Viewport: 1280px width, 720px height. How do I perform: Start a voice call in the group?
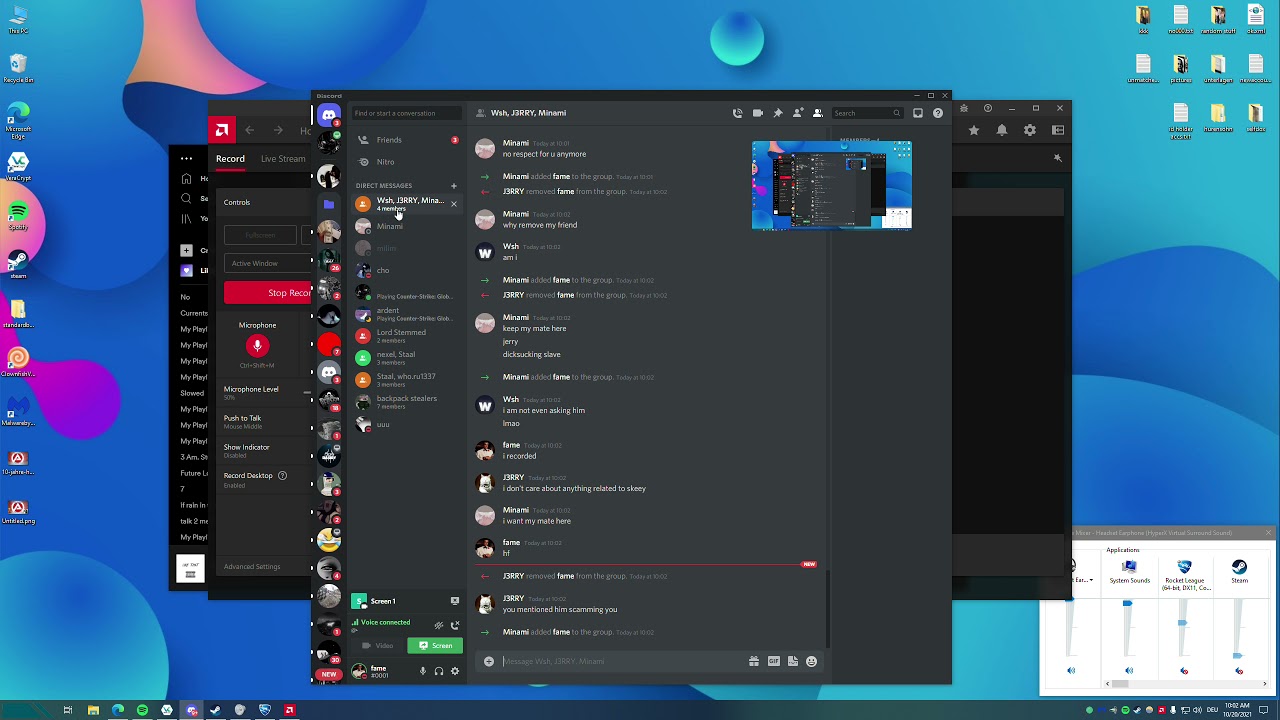(738, 113)
